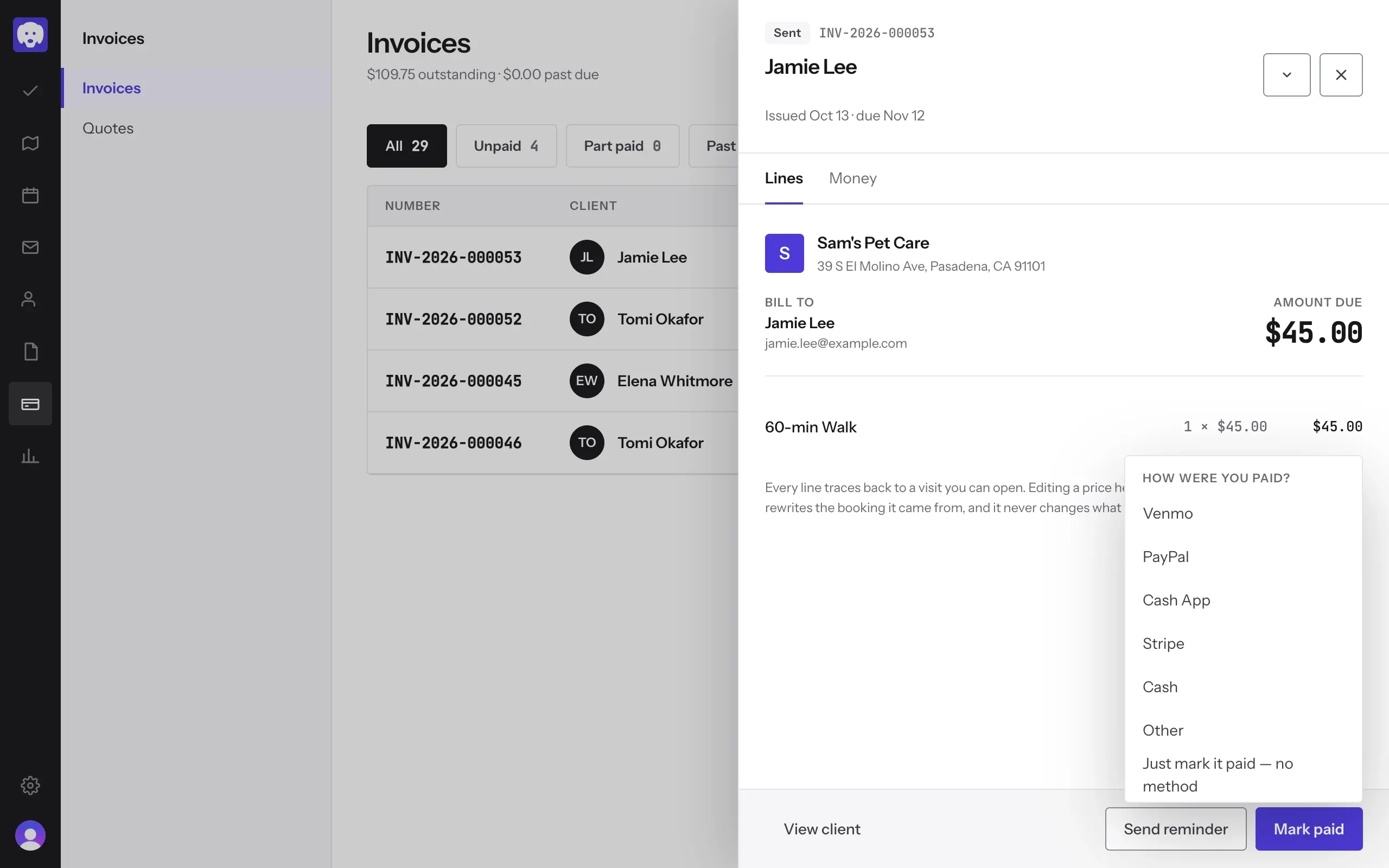The image size is (1389, 868).
Task: Filter invoices by Part paid 0
Action: coord(622,146)
